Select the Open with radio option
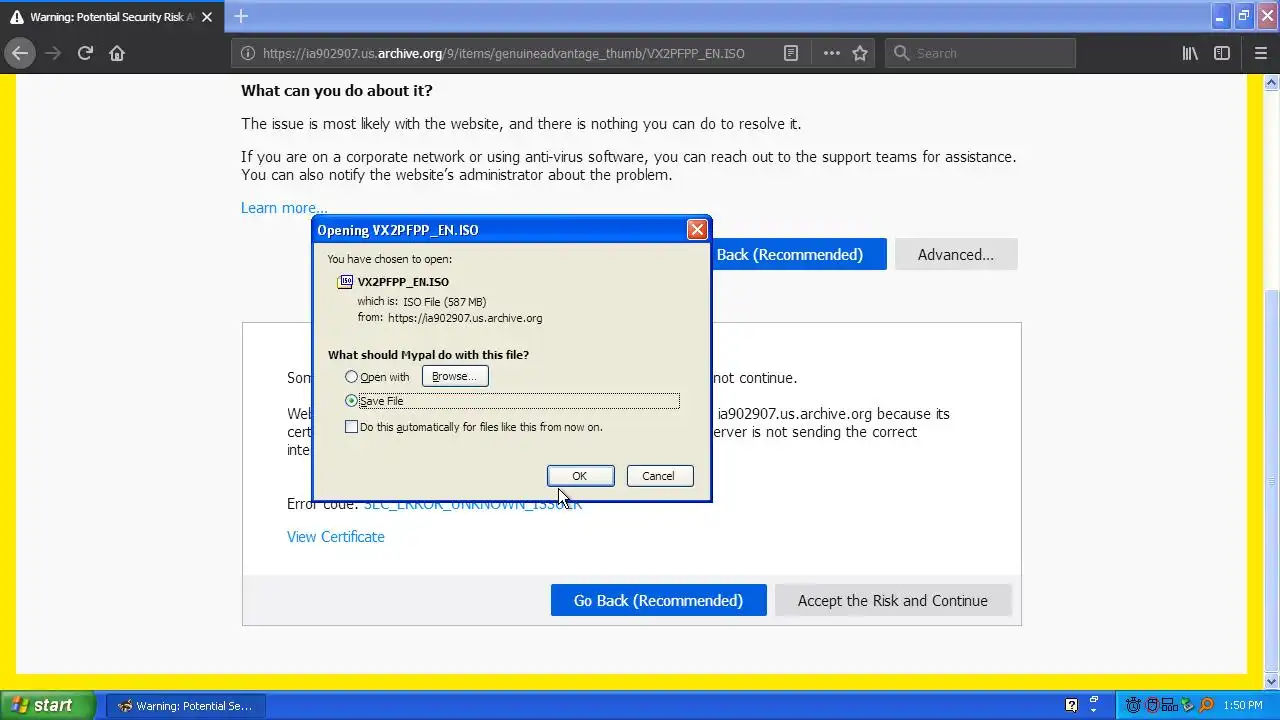The width and height of the screenshot is (1280, 720). [x=351, y=377]
